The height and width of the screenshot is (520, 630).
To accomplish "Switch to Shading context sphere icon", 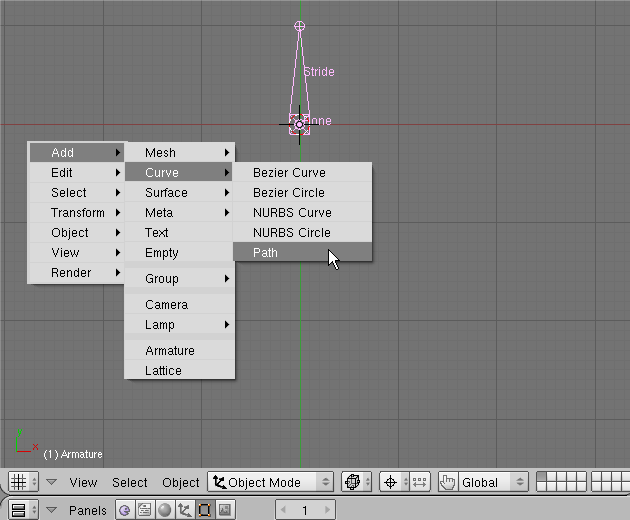I will click(164, 510).
